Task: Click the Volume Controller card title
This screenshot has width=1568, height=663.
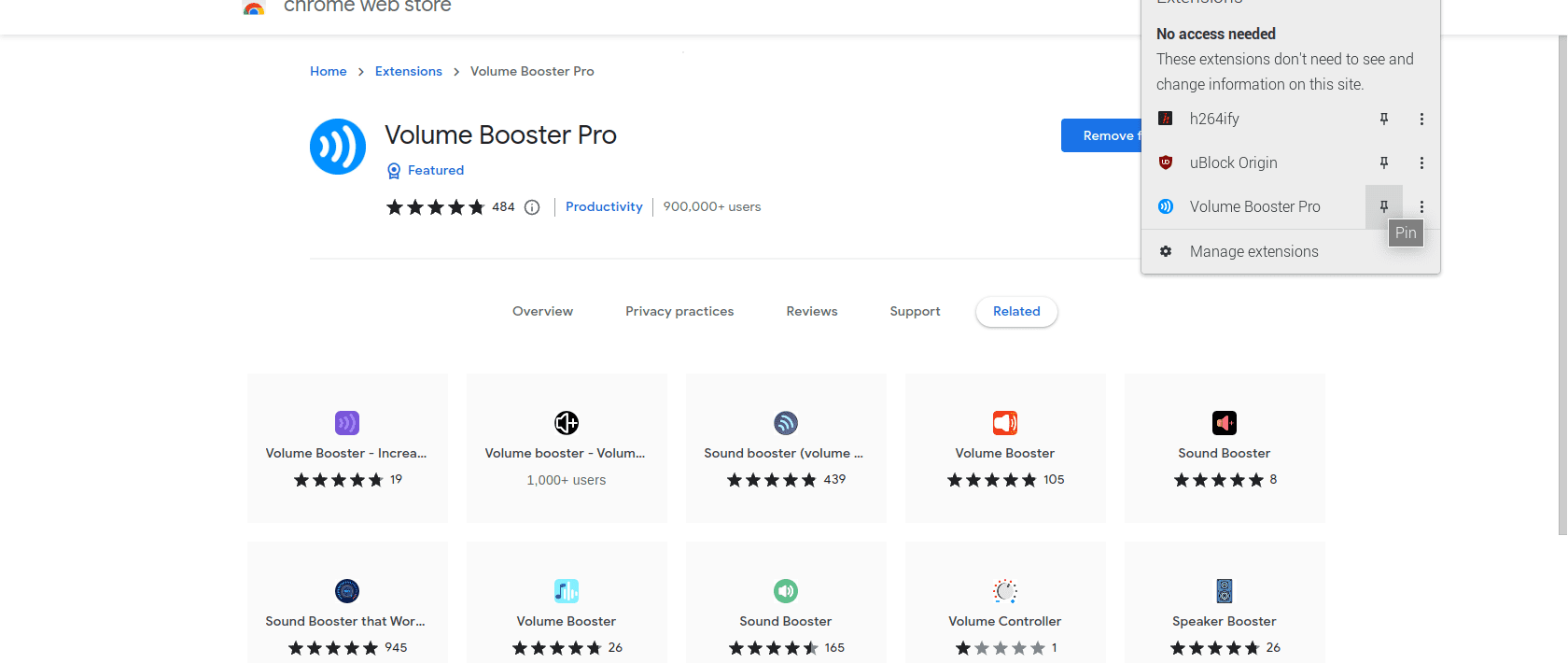Action: click(x=1005, y=622)
